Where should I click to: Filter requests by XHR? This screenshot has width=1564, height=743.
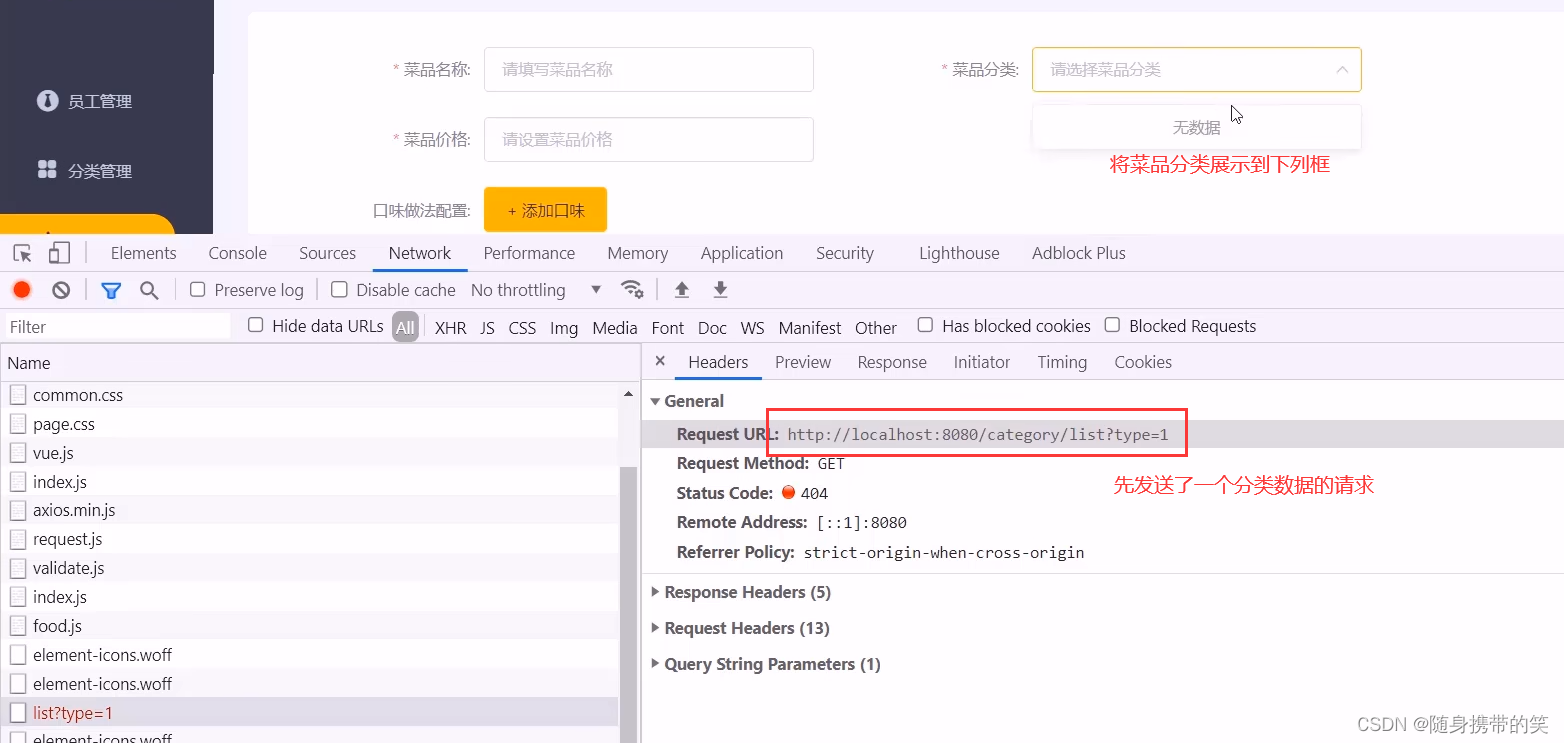pos(450,328)
